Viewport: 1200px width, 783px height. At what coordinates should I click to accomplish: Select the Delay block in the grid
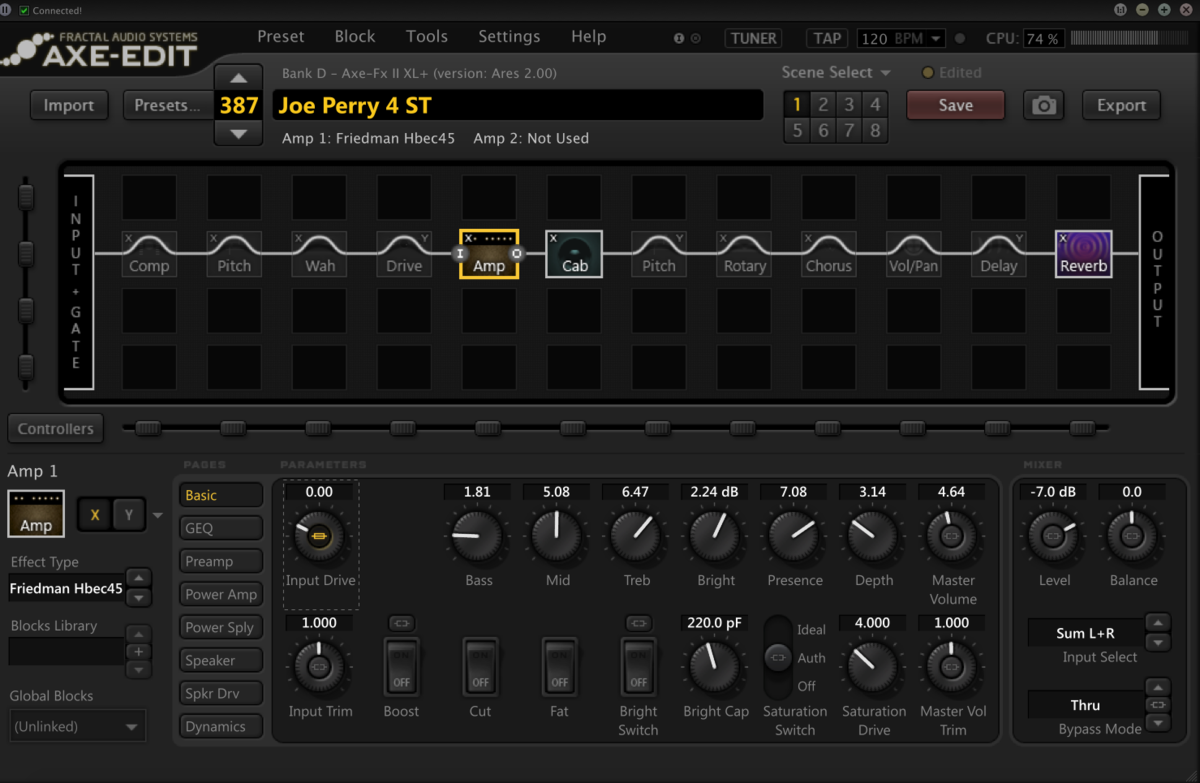pyautogui.click(x=998, y=254)
